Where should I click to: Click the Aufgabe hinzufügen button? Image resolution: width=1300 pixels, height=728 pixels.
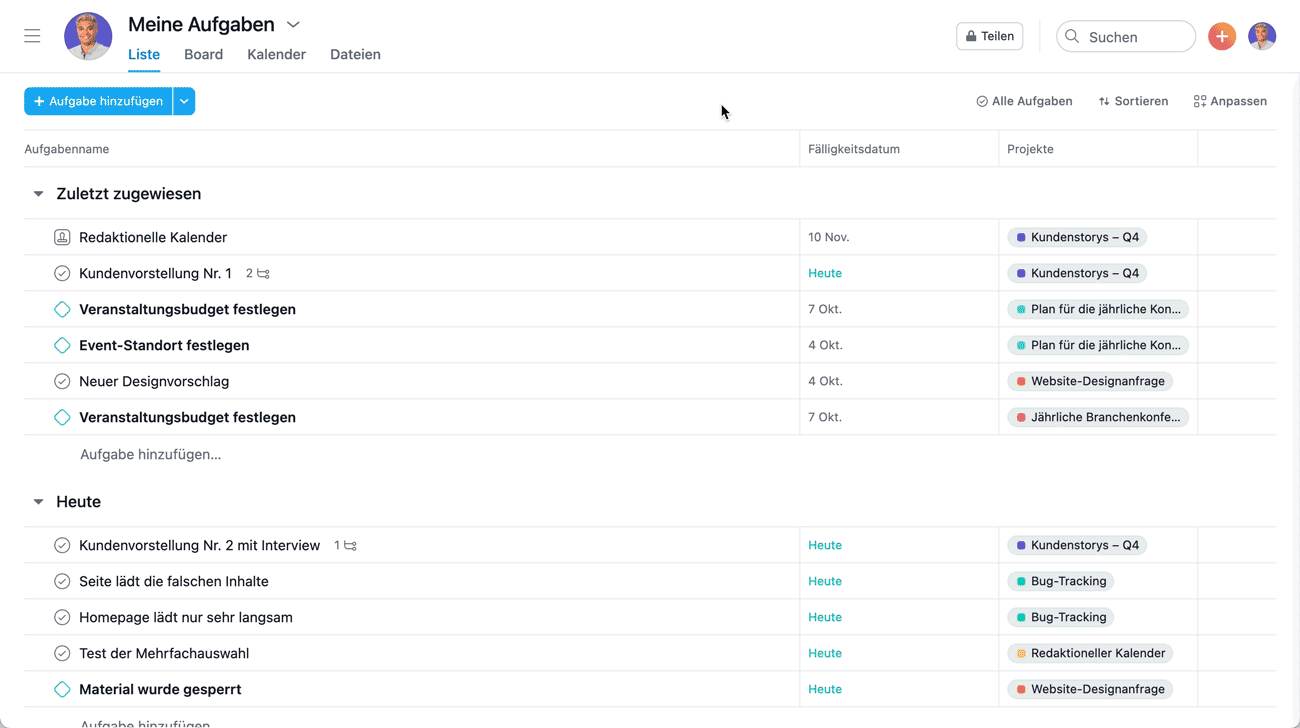[98, 101]
